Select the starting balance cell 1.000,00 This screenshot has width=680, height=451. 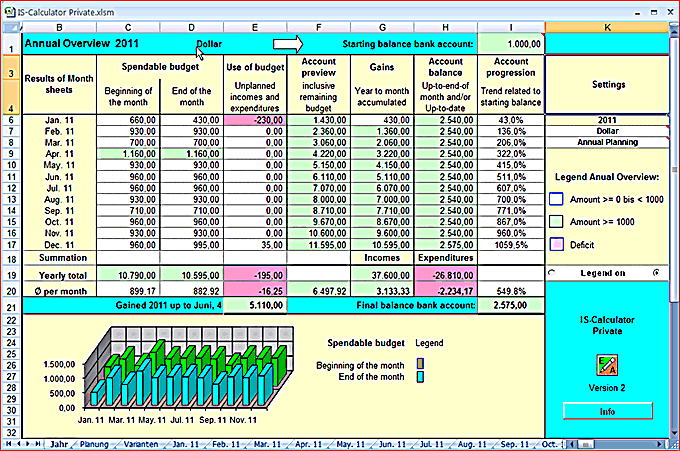click(x=511, y=44)
